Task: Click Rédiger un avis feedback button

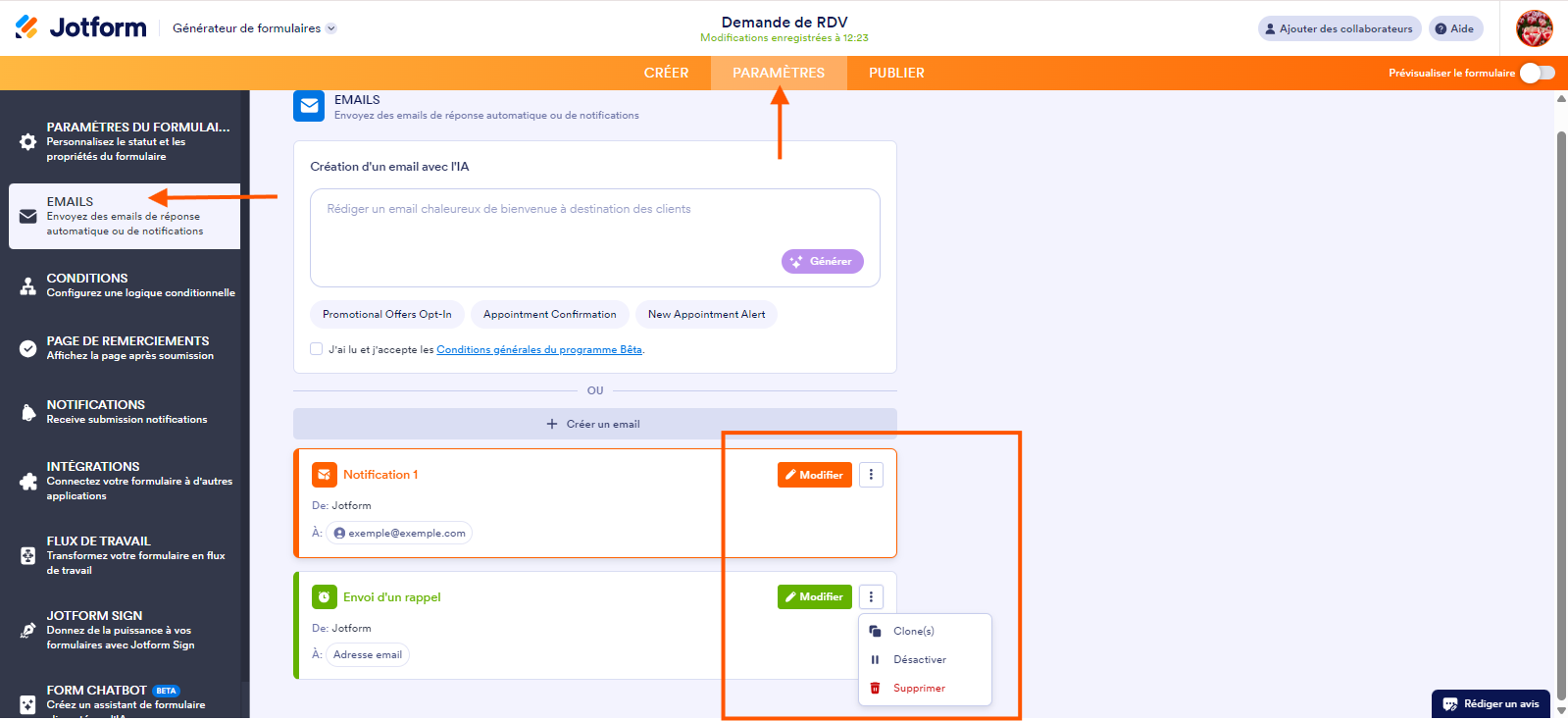Action: [1491, 703]
